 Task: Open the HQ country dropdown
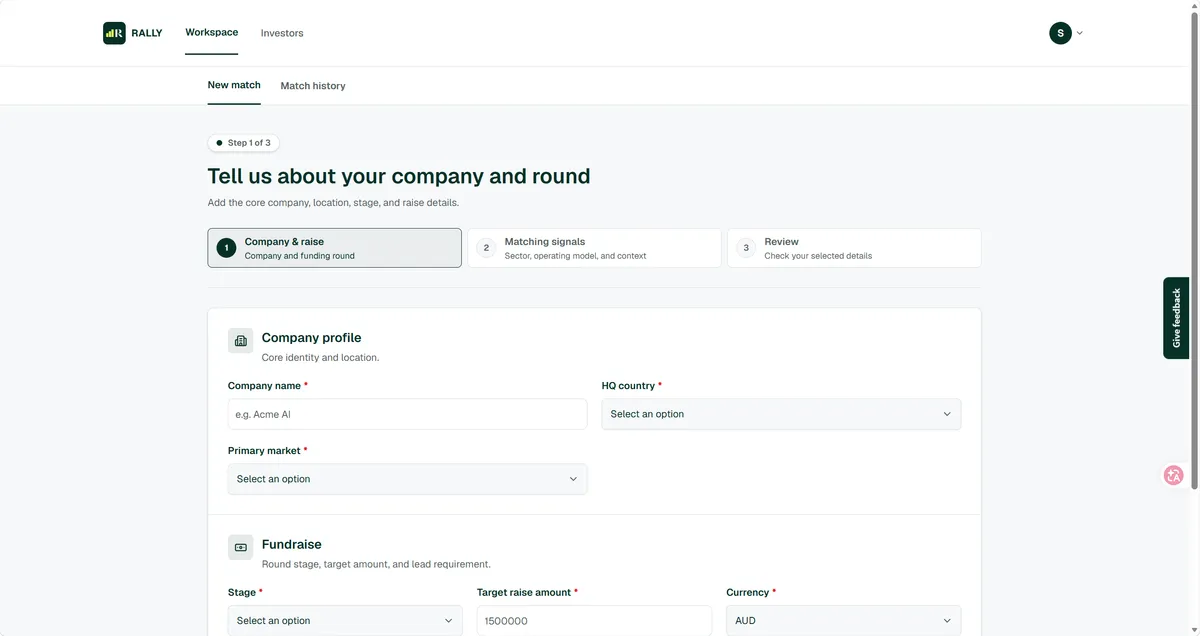point(781,414)
